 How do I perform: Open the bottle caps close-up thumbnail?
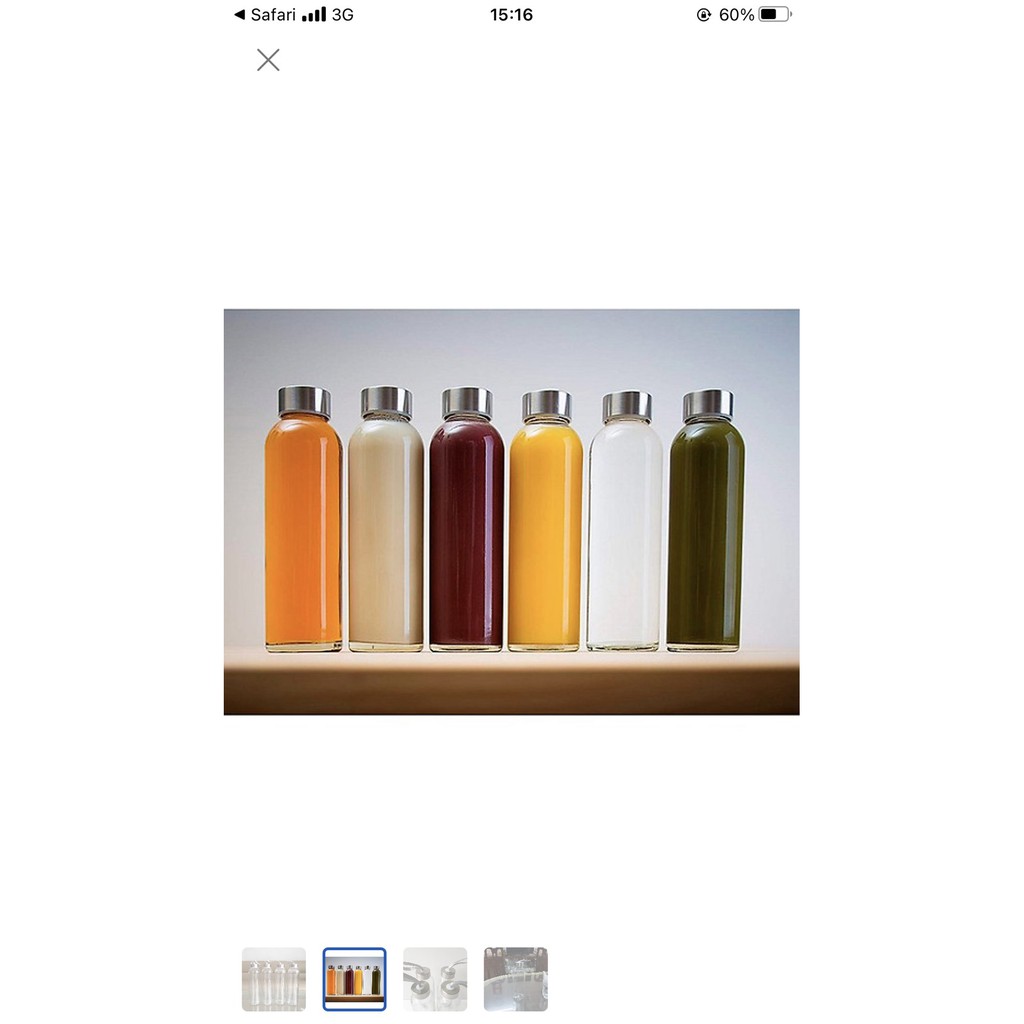point(435,979)
